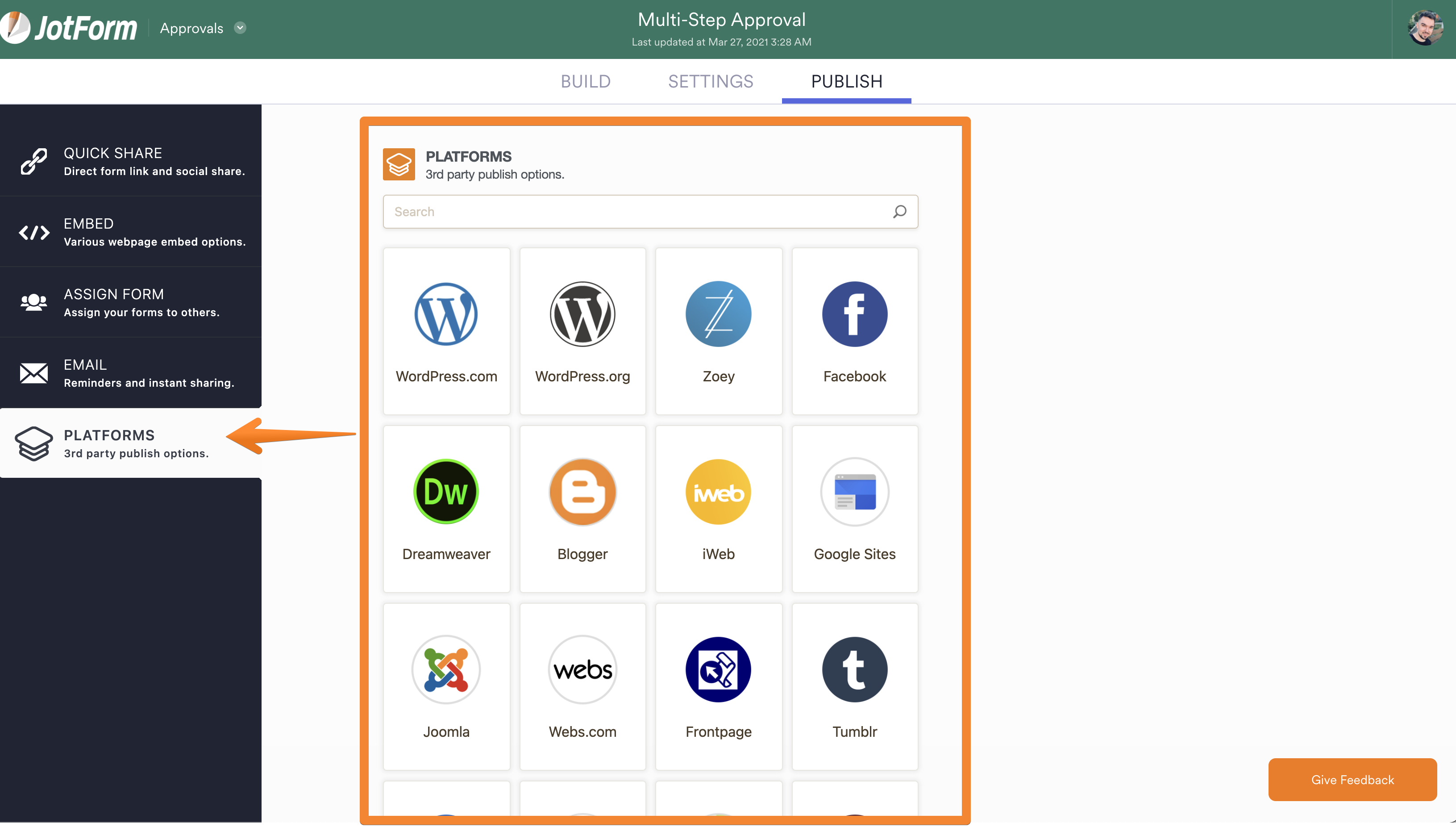Click the JotForm logo
This screenshot has height=827, width=1456.
[69, 27]
